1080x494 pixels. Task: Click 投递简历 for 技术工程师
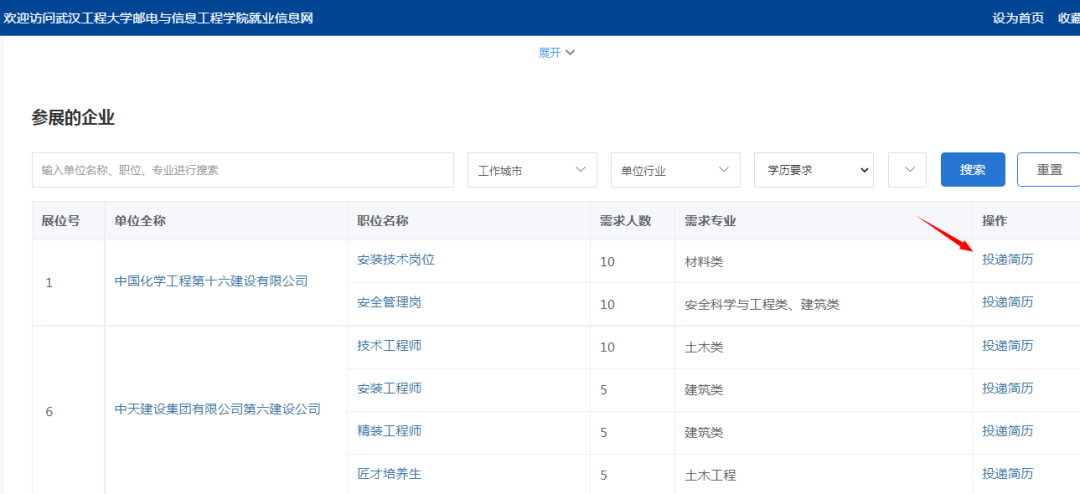(x=1007, y=345)
